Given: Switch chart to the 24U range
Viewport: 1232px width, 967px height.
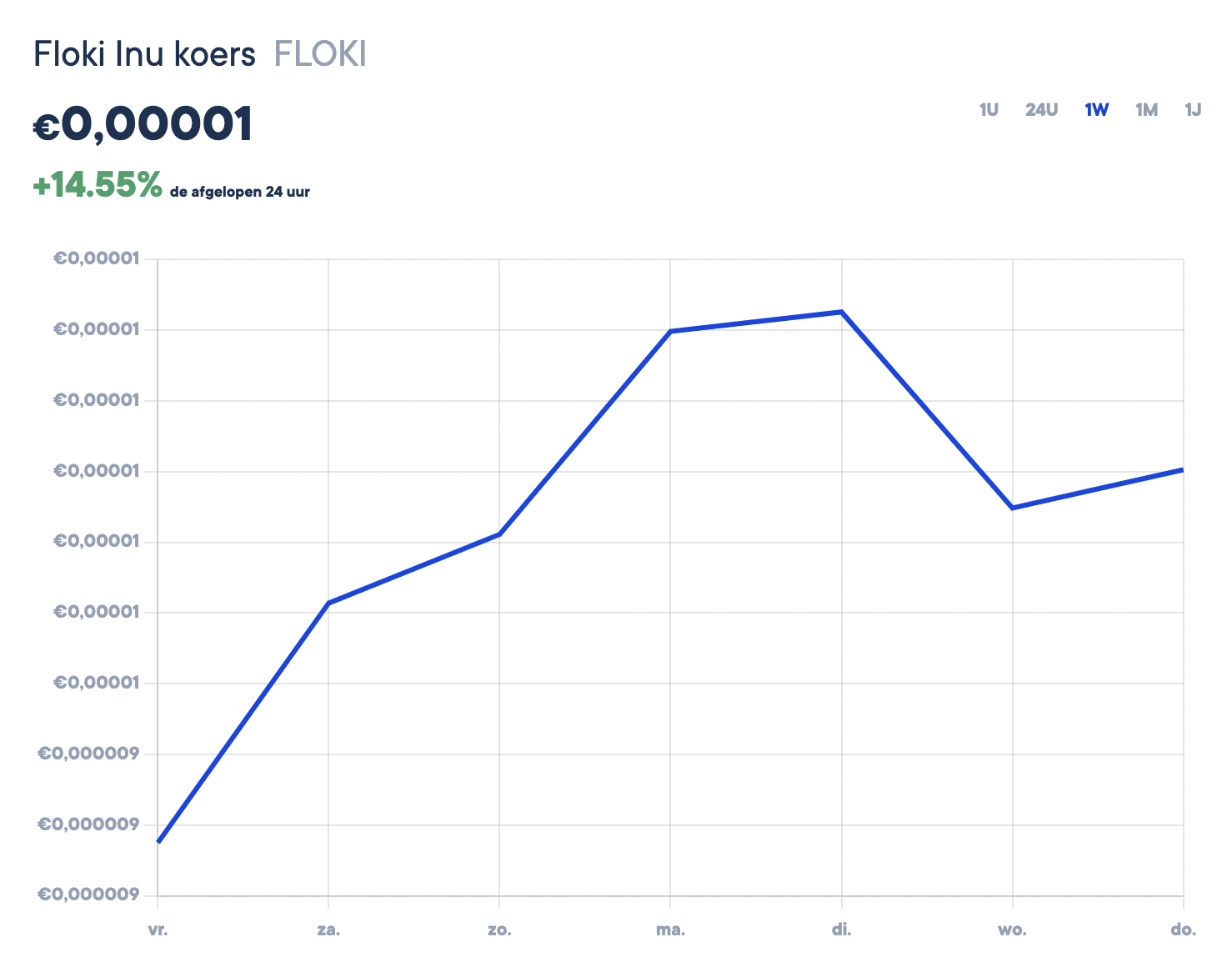Looking at the screenshot, I should tap(1042, 110).
